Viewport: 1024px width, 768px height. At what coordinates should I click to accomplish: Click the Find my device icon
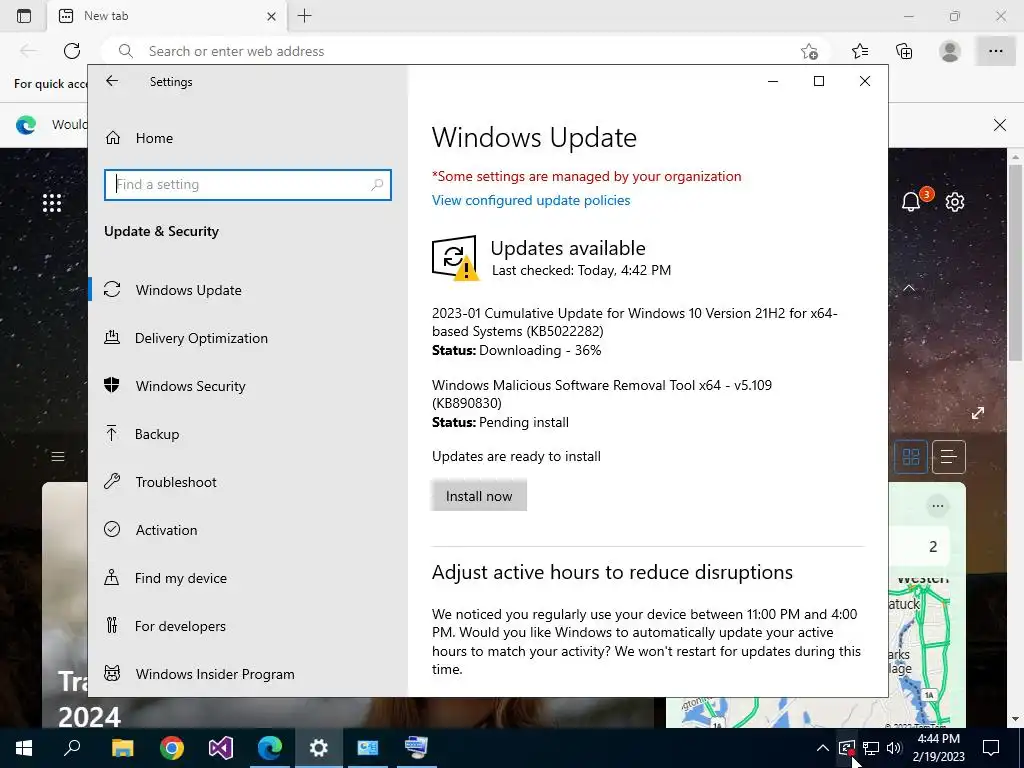point(112,577)
